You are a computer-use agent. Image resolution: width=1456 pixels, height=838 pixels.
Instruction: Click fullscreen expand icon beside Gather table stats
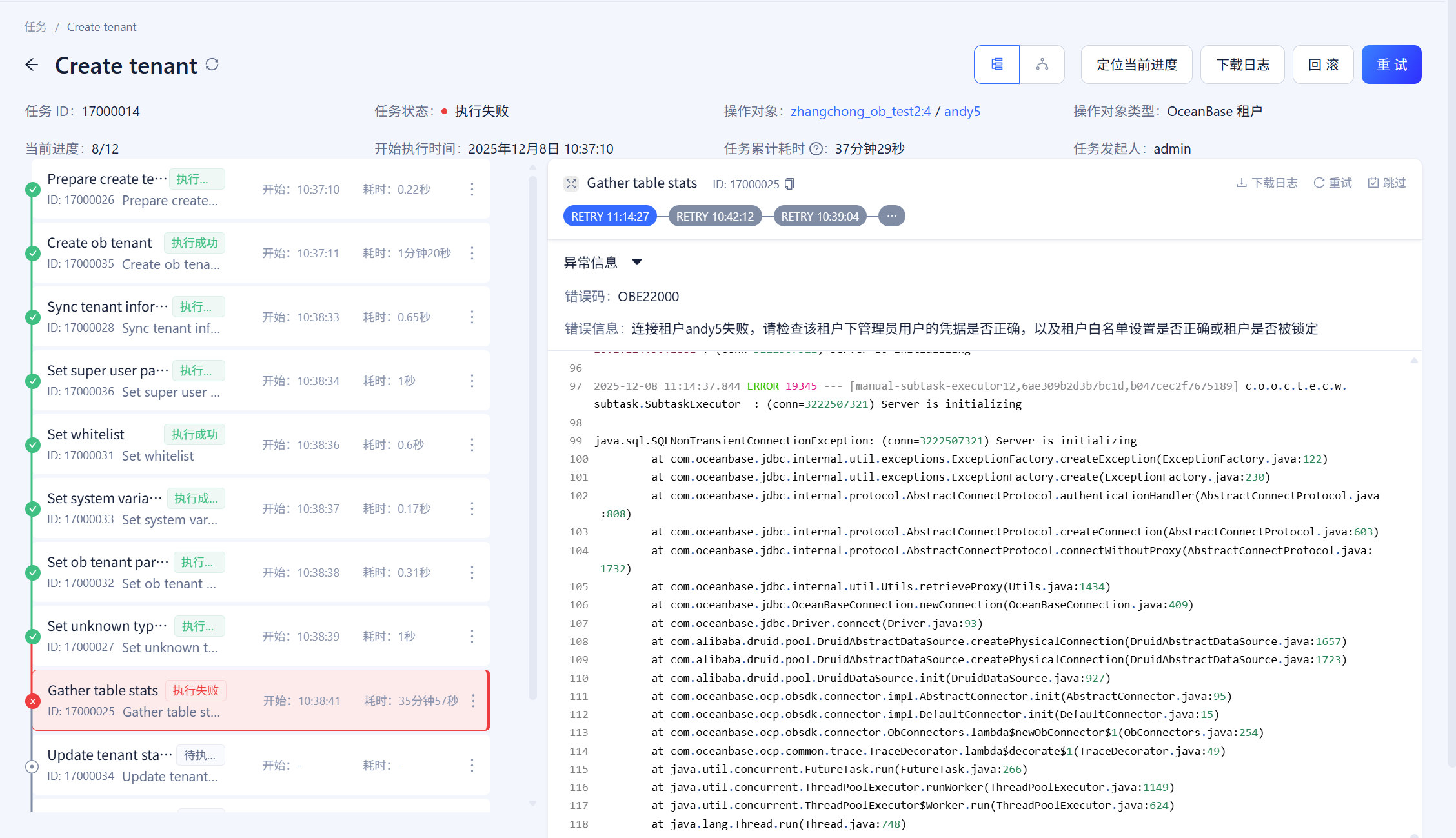pos(571,184)
